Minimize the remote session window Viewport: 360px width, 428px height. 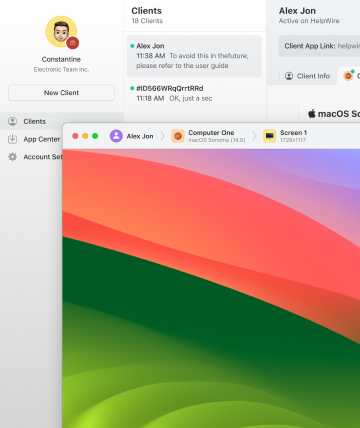pyautogui.click(x=85, y=136)
